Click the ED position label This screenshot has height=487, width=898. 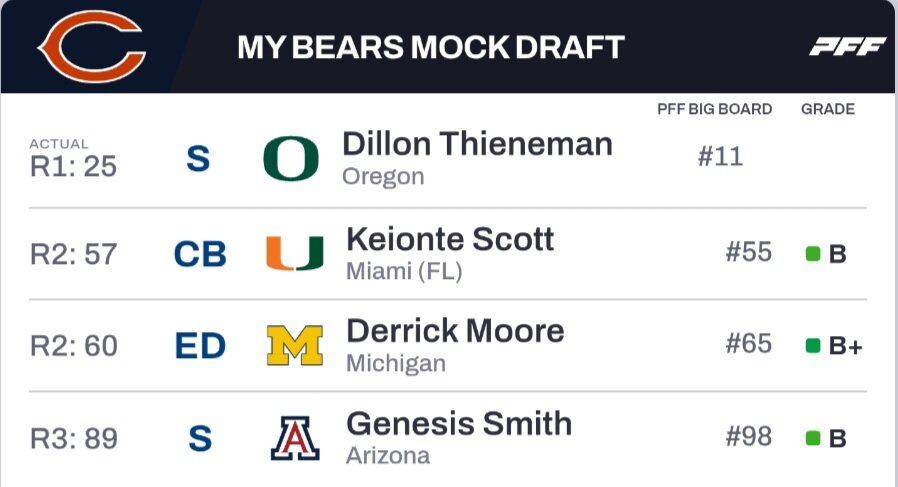(x=200, y=346)
